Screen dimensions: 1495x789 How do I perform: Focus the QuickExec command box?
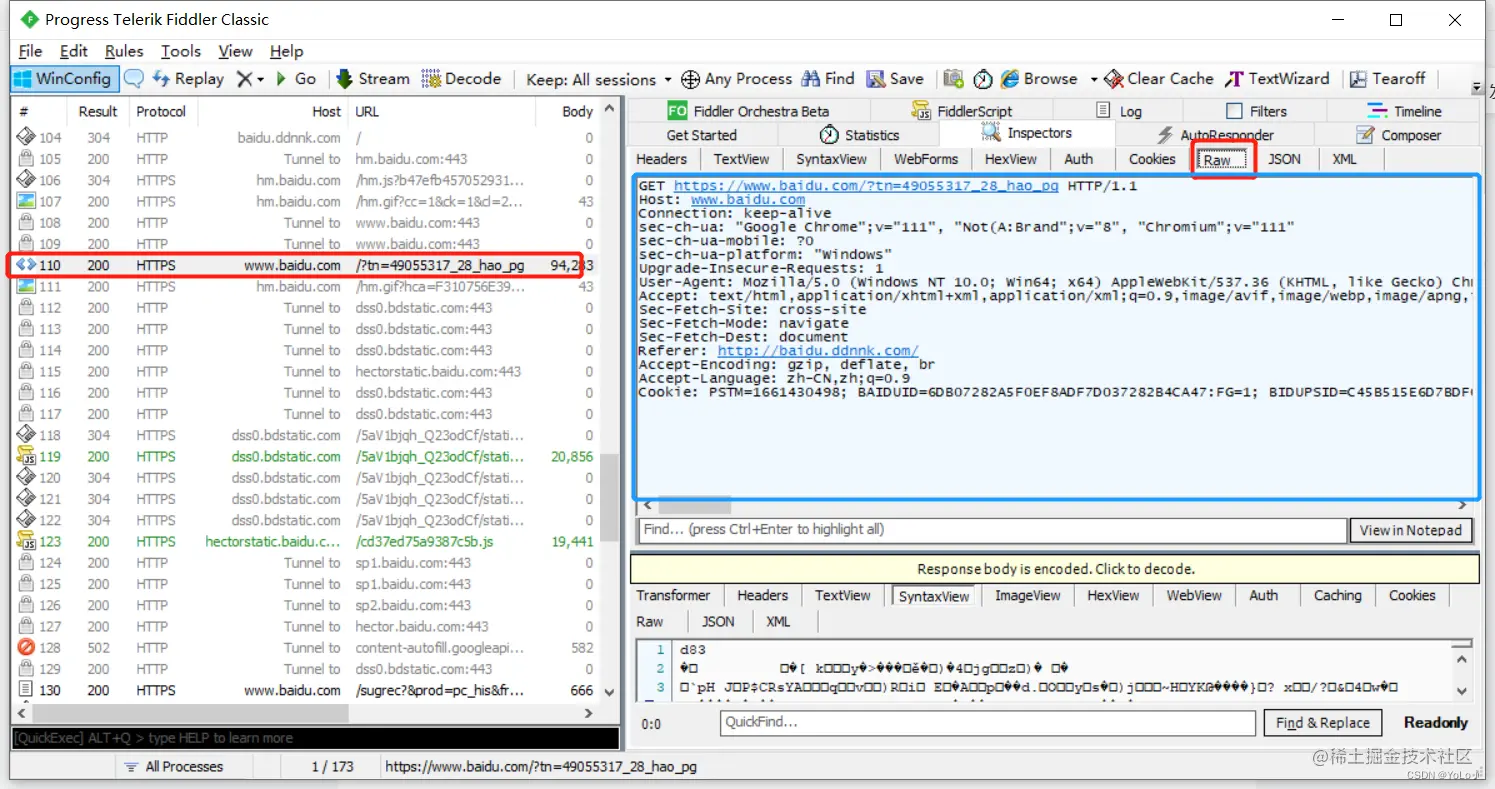tap(315, 738)
